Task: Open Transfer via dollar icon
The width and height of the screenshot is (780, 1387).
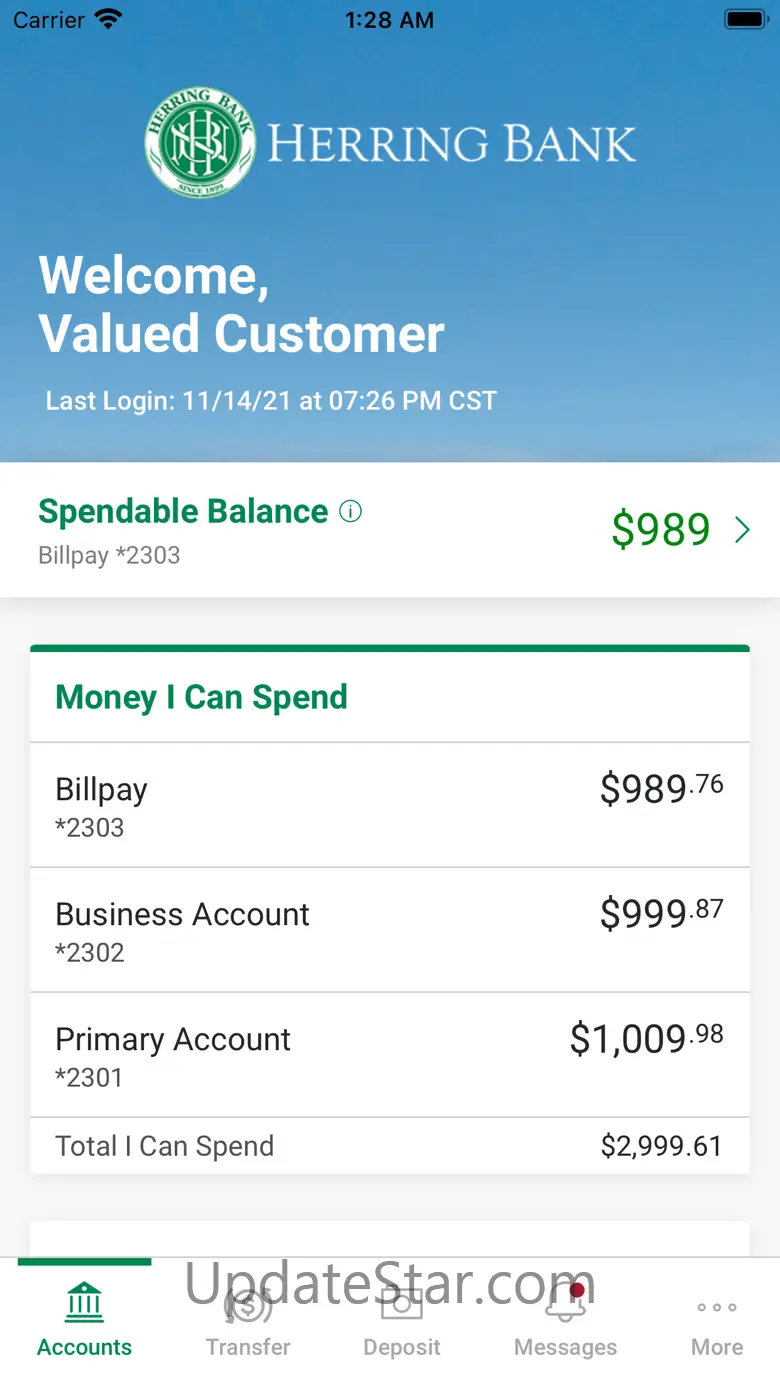Action: [248, 1304]
